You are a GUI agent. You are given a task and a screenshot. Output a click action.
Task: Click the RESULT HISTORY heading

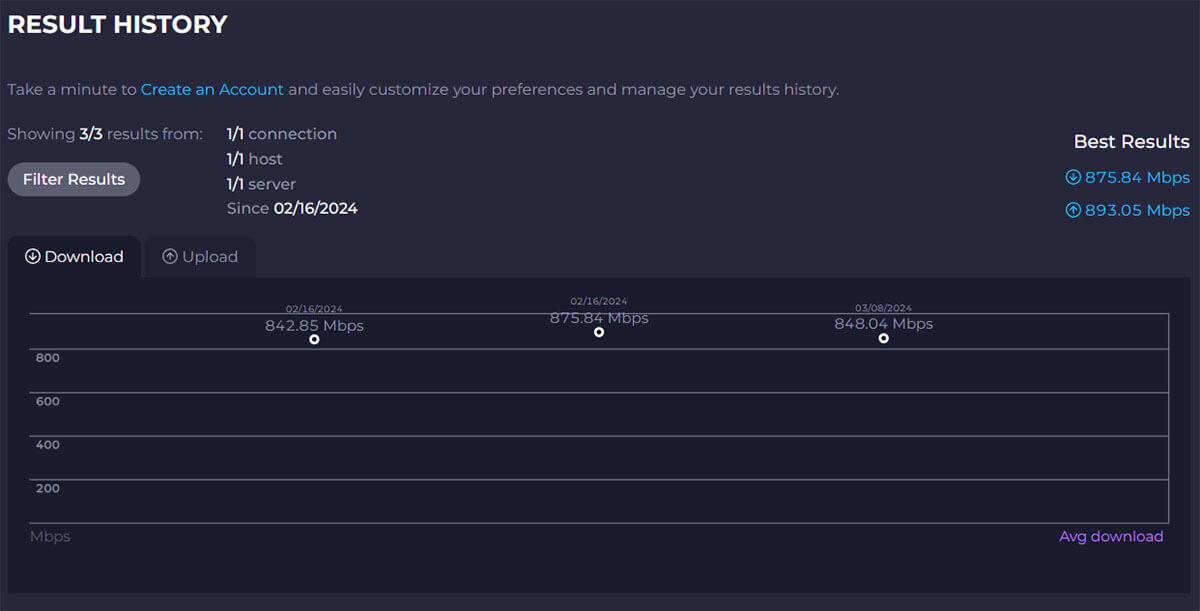117,24
